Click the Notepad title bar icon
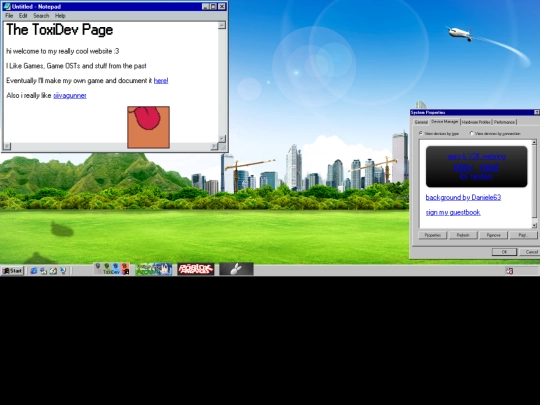 click(7, 6)
